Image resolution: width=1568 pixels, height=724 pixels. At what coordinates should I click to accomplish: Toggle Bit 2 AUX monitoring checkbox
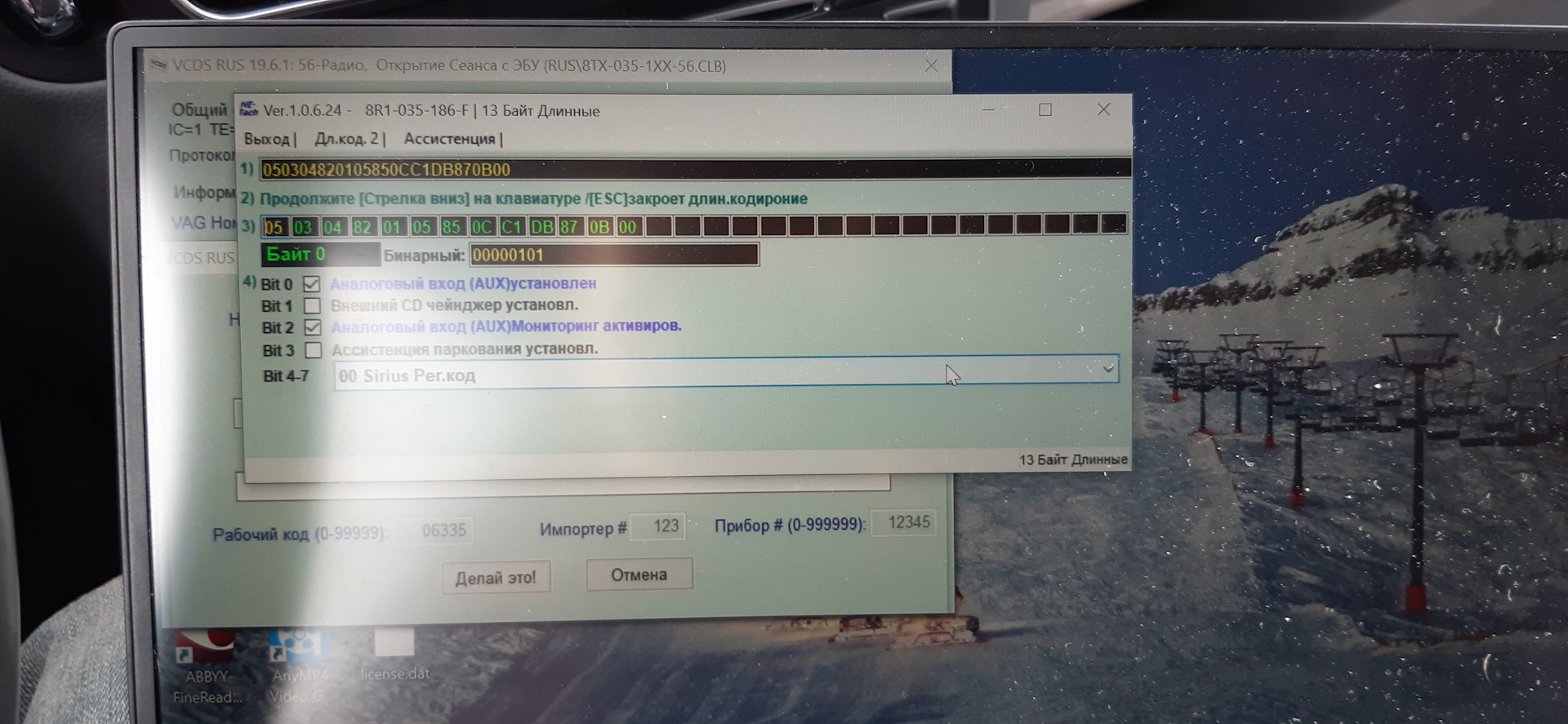[x=313, y=327]
